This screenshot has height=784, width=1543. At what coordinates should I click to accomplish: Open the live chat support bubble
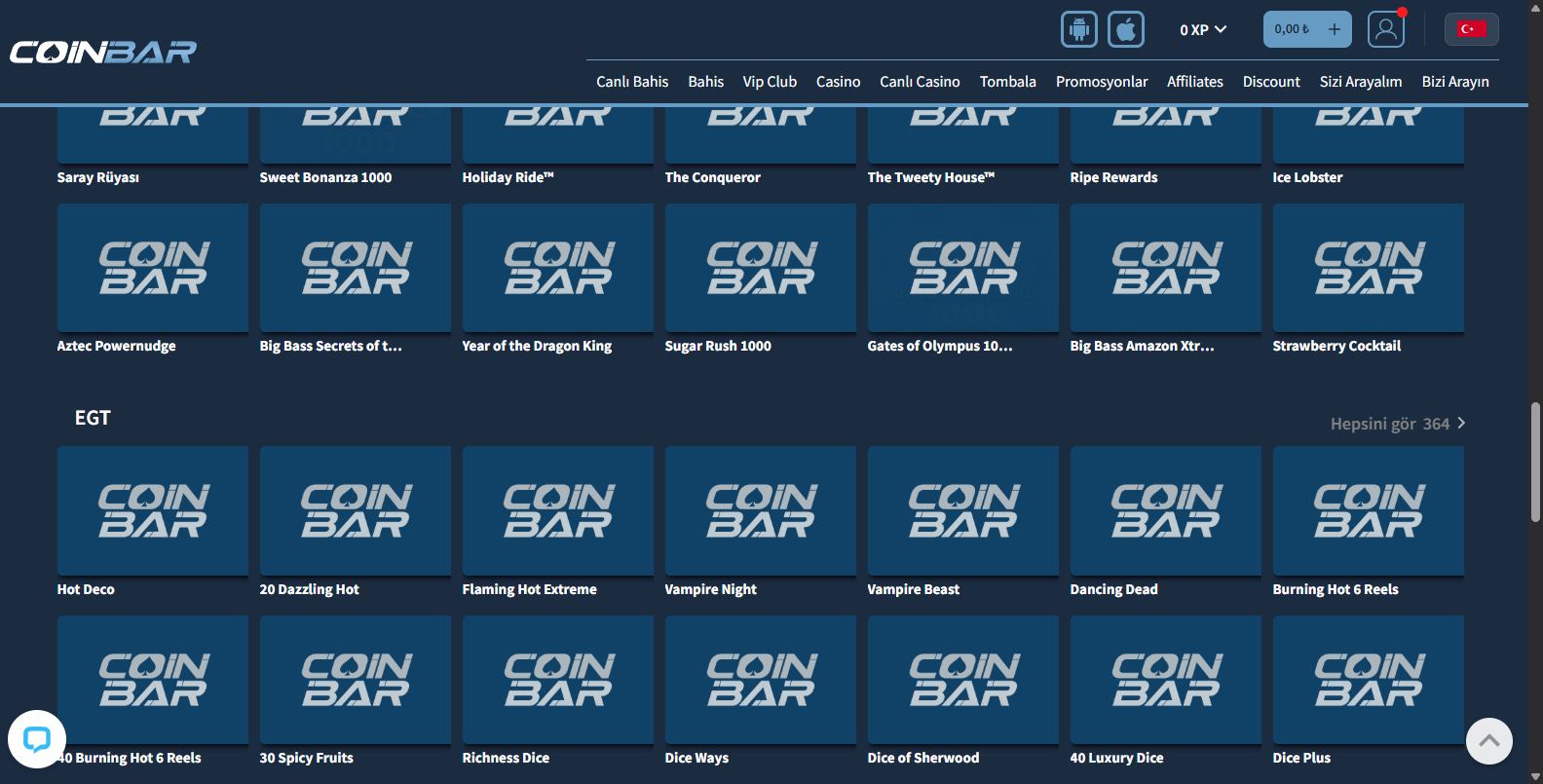pyautogui.click(x=37, y=739)
